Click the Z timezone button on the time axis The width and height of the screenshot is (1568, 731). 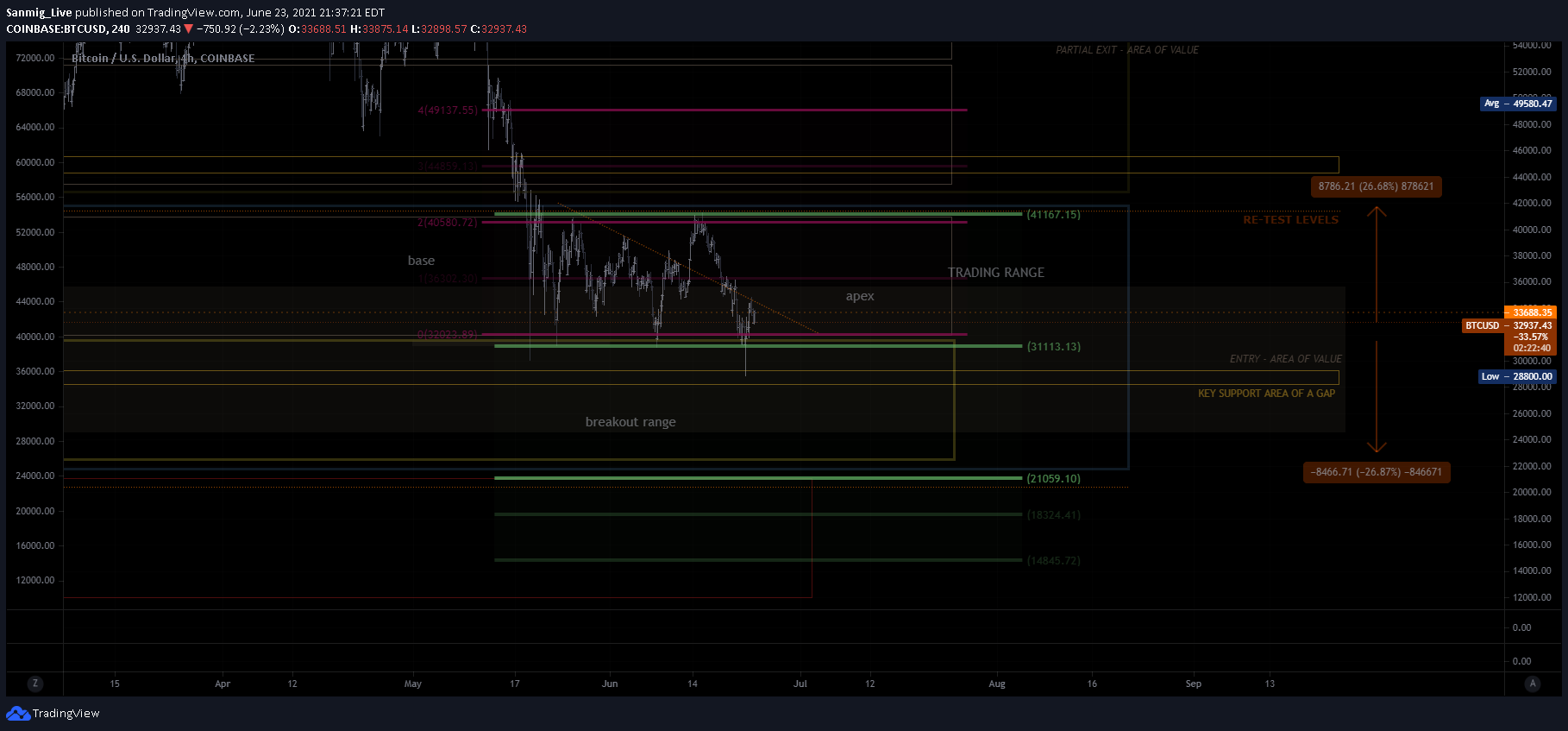pos(34,684)
